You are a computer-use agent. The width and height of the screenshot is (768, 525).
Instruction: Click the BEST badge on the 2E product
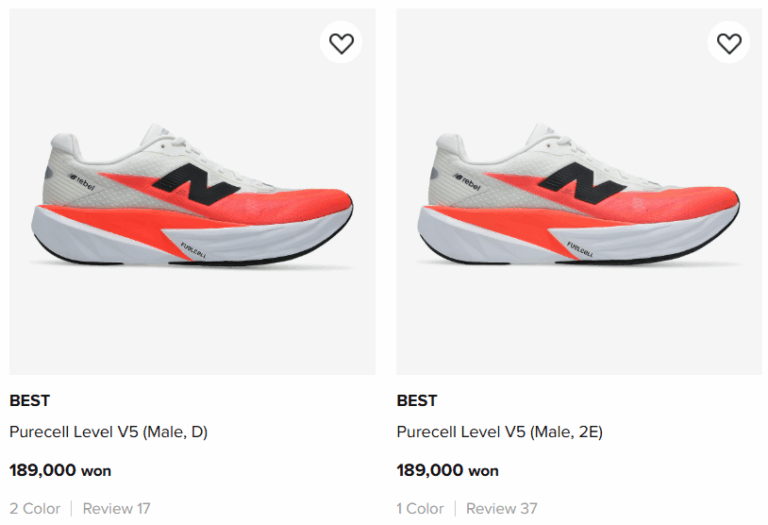click(x=417, y=400)
